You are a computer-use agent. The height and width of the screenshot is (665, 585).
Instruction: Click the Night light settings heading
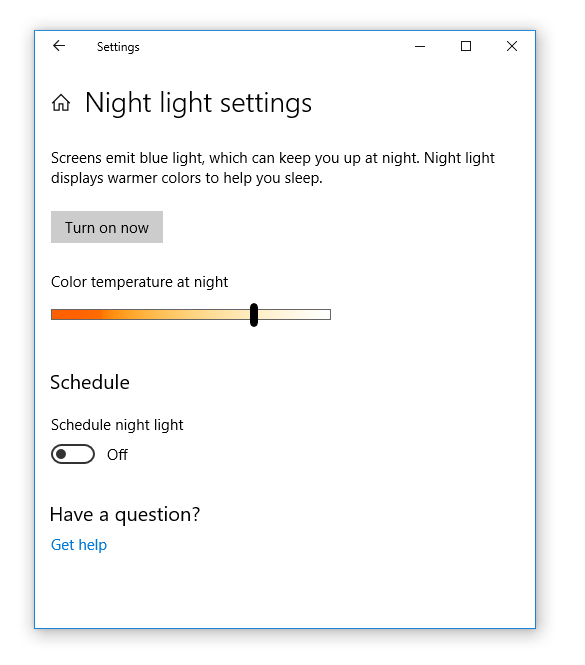(198, 103)
